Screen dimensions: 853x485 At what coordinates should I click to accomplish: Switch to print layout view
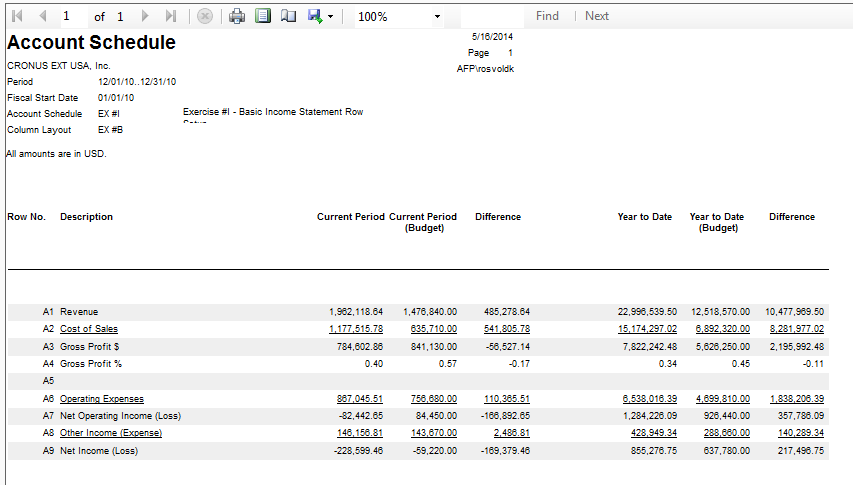[x=262, y=16]
